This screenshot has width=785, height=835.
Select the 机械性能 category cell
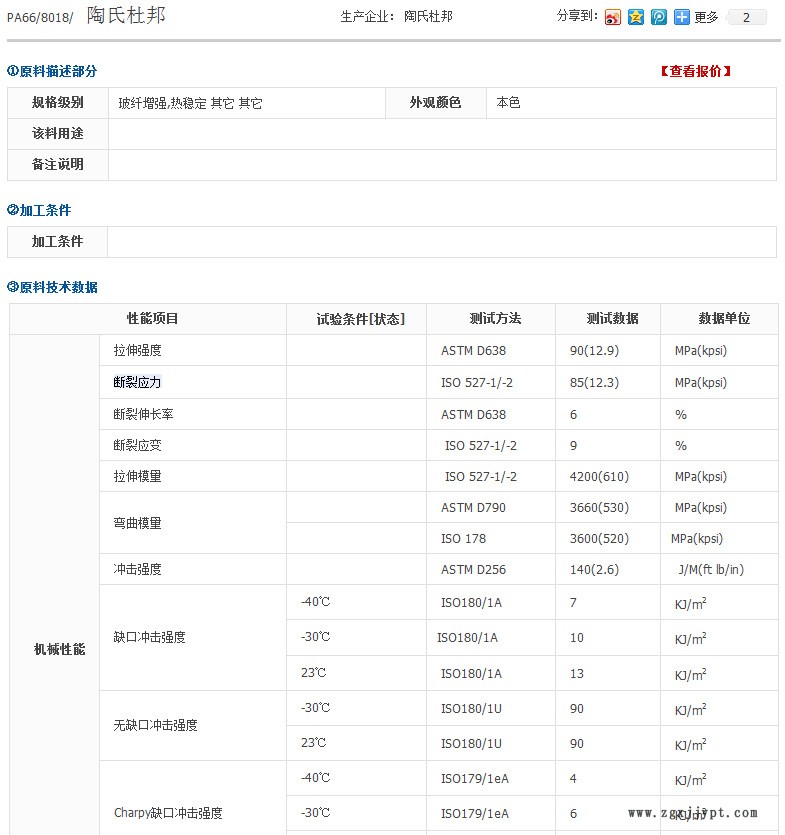(x=59, y=649)
